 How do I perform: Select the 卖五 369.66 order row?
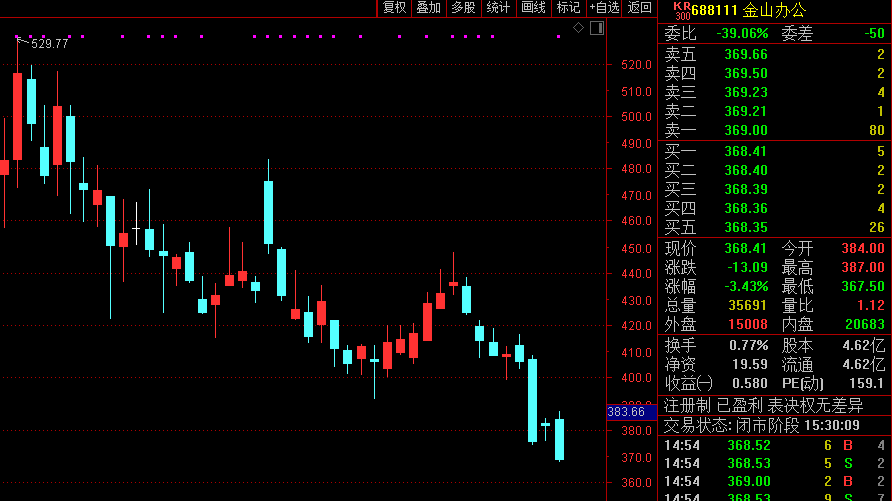pos(775,55)
